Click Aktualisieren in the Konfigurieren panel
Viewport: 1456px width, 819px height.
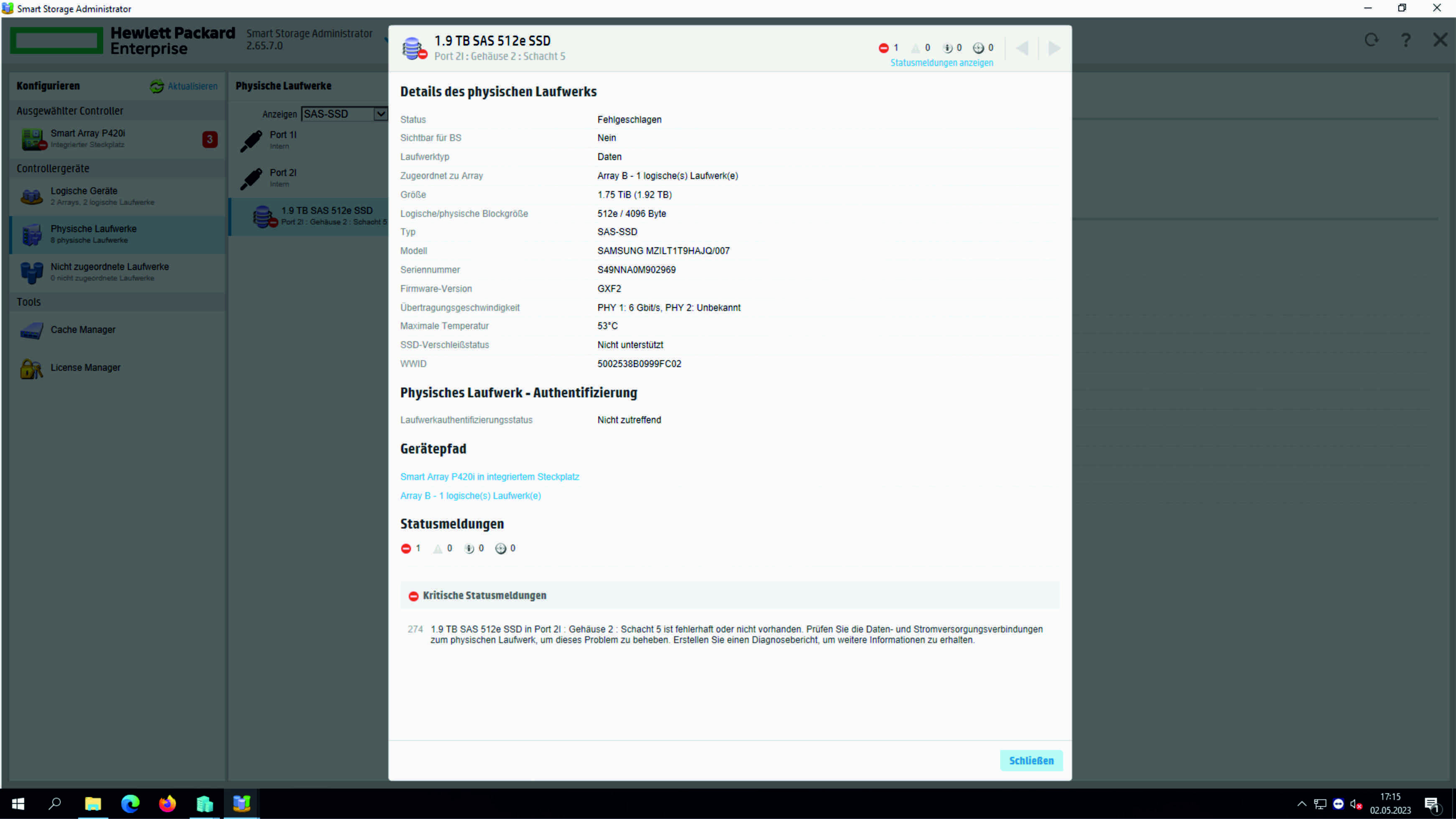[192, 86]
